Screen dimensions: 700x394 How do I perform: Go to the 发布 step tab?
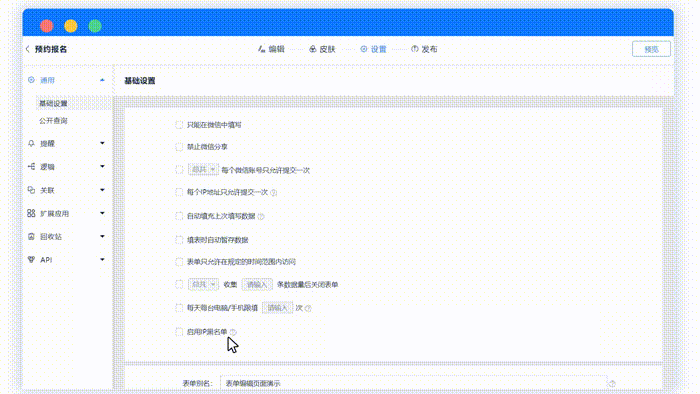click(424, 49)
